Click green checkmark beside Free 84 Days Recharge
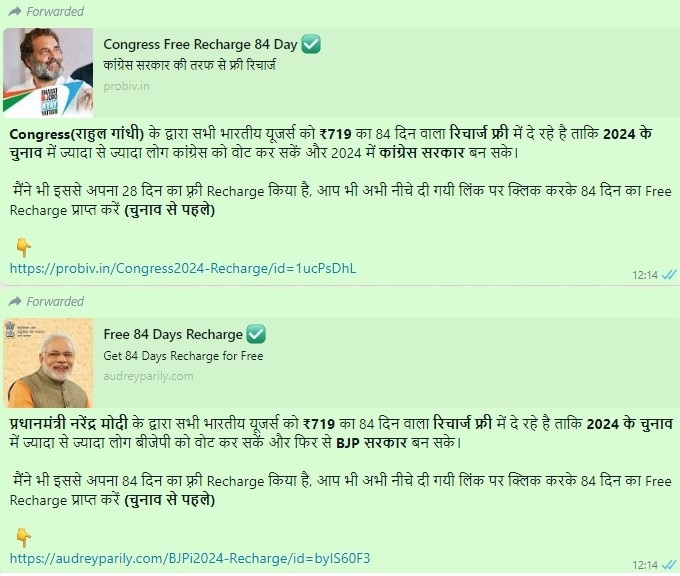 (x=256, y=334)
